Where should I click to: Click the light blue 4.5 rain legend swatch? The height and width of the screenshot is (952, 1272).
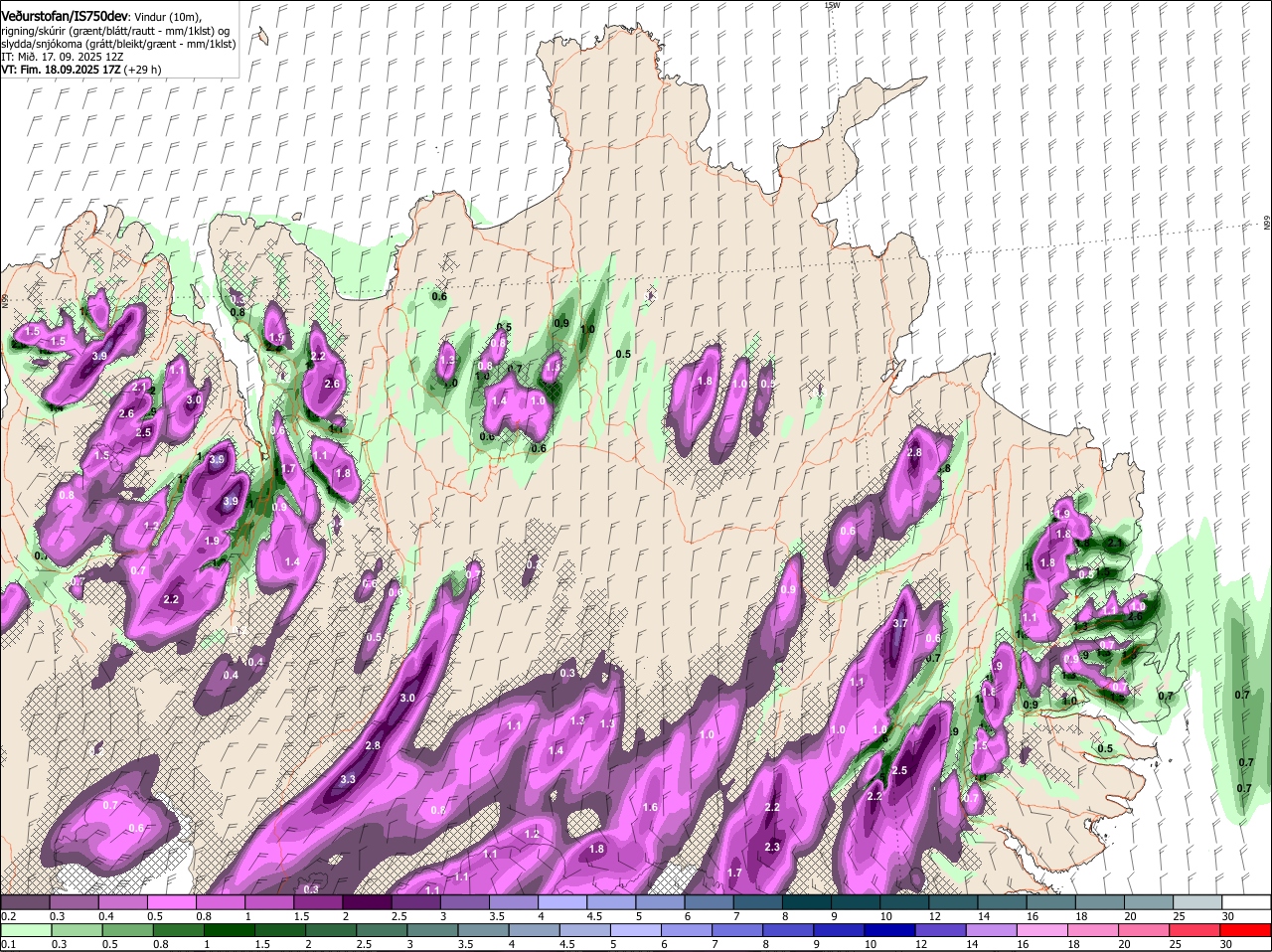pyautogui.click(x=585, y=931)
